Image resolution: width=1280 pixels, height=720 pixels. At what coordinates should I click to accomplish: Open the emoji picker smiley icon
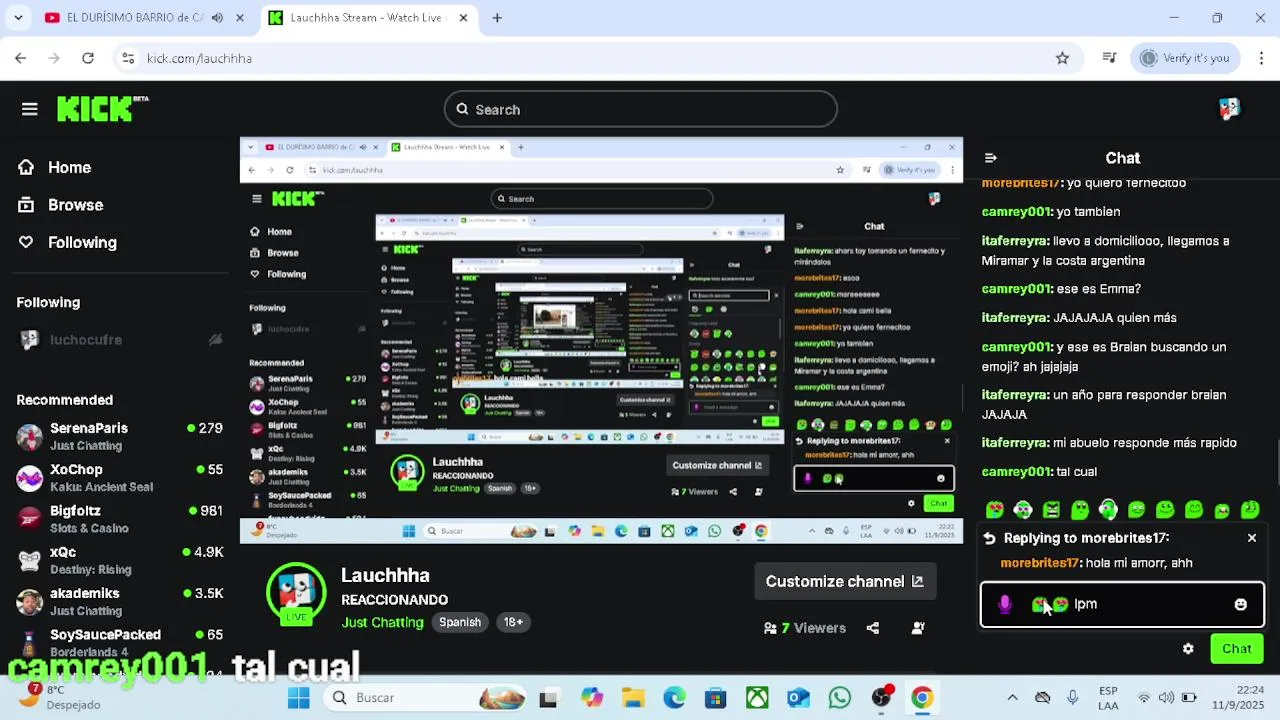click(x=1241, y=604)
